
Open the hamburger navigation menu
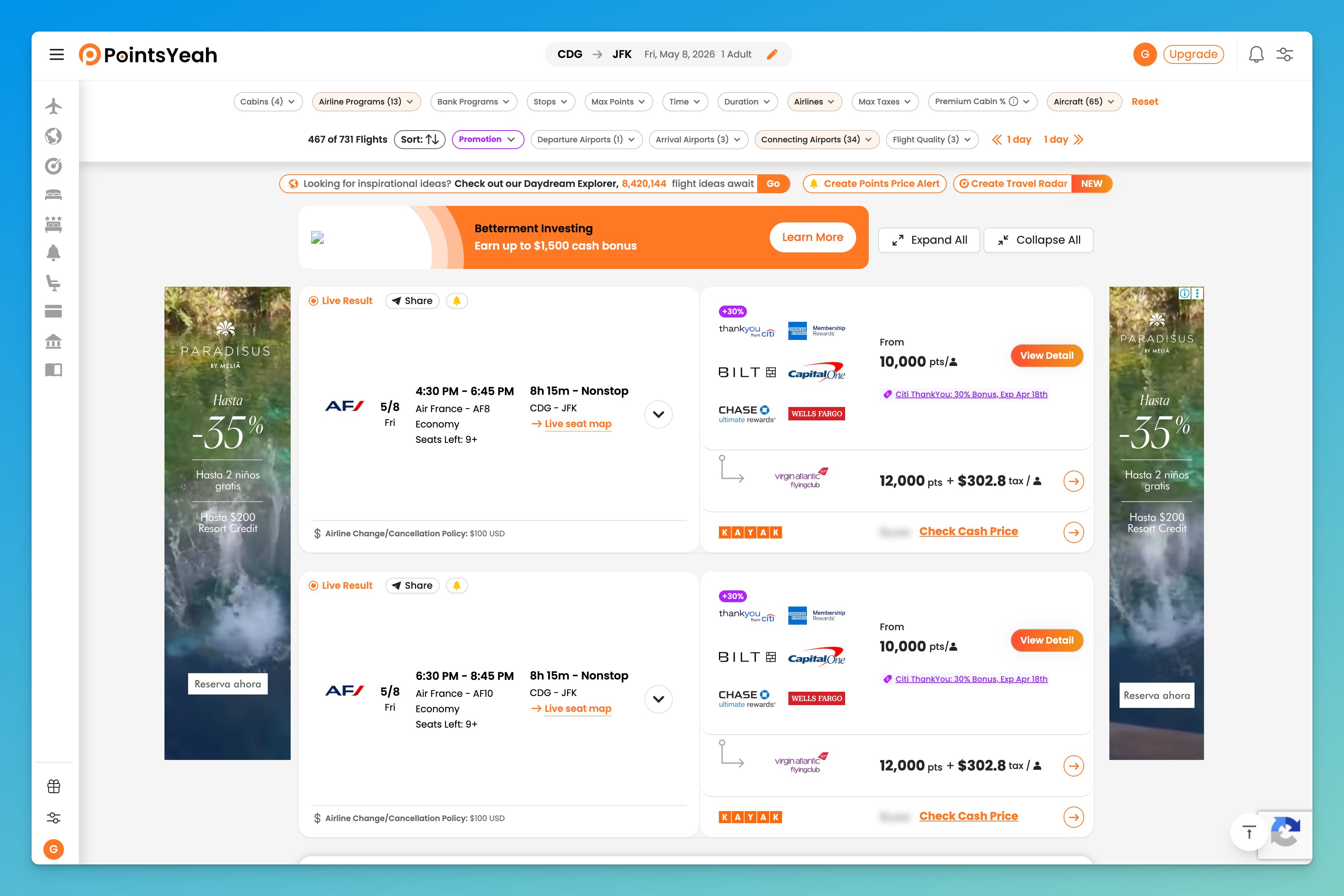[x=56, y=54]
